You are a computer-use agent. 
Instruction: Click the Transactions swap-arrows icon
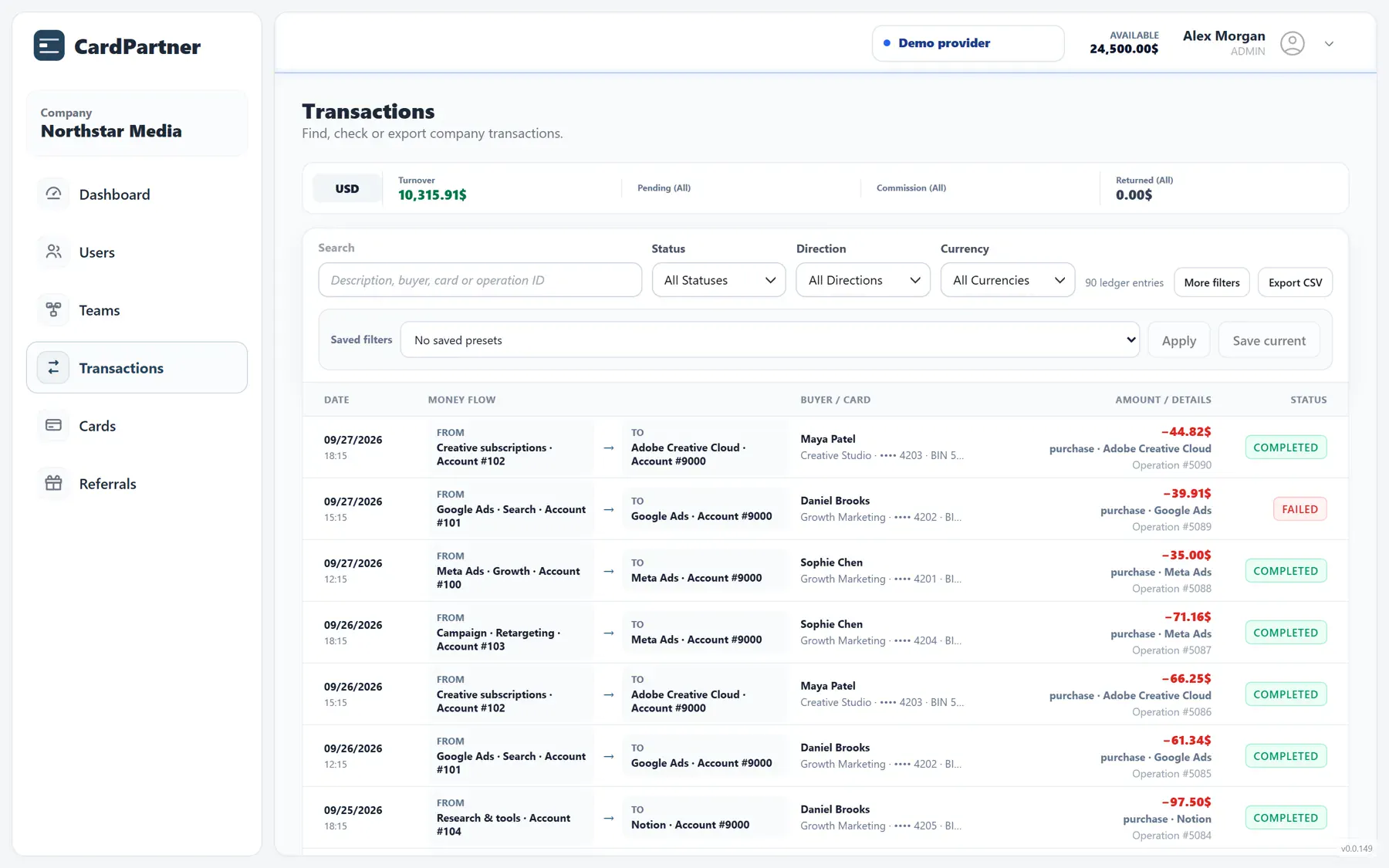(53, 367)
